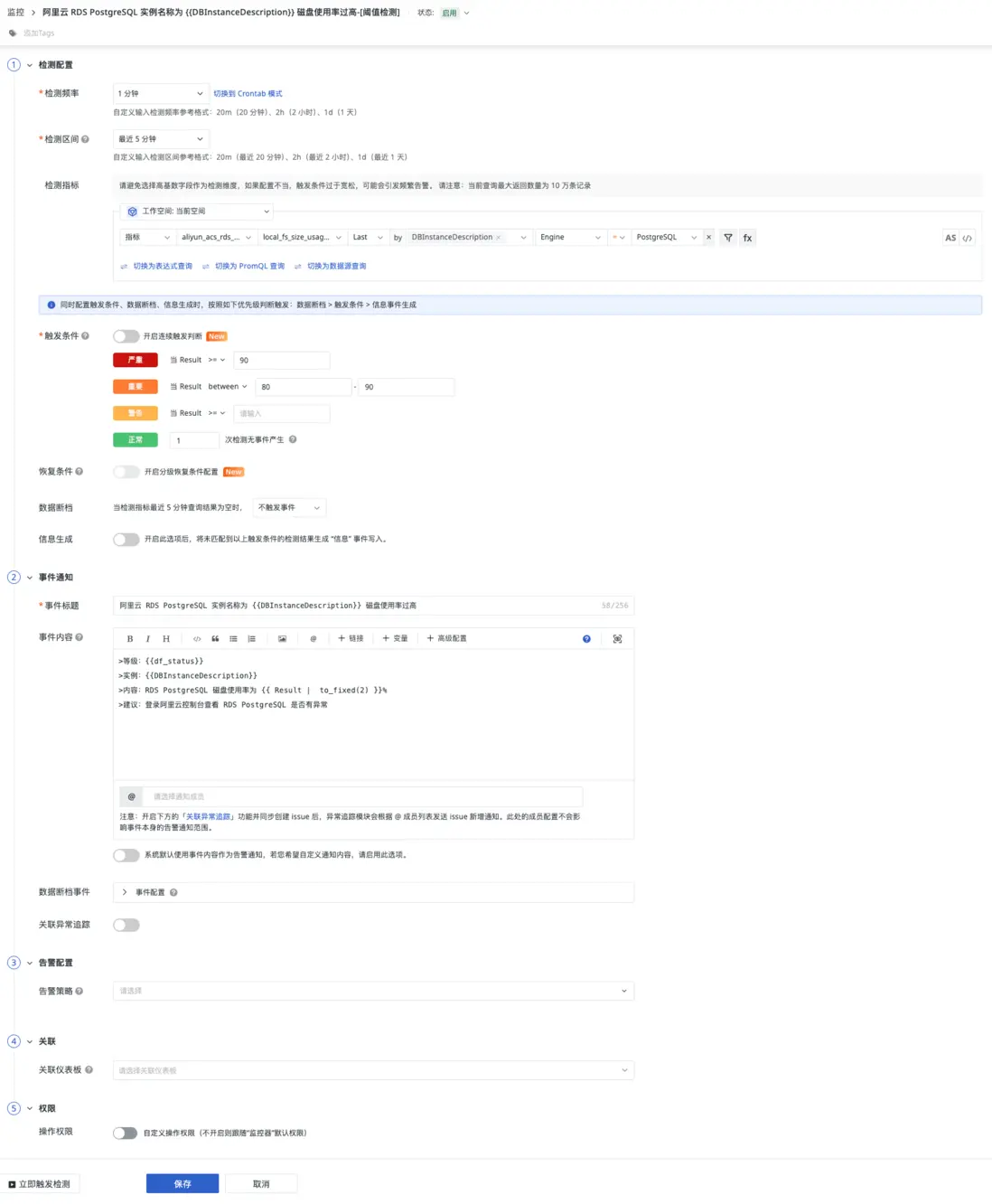Apply italic formatting in event content editor
The height and width of the screenshot is (1204, 992).
click(x=148, y=639)
